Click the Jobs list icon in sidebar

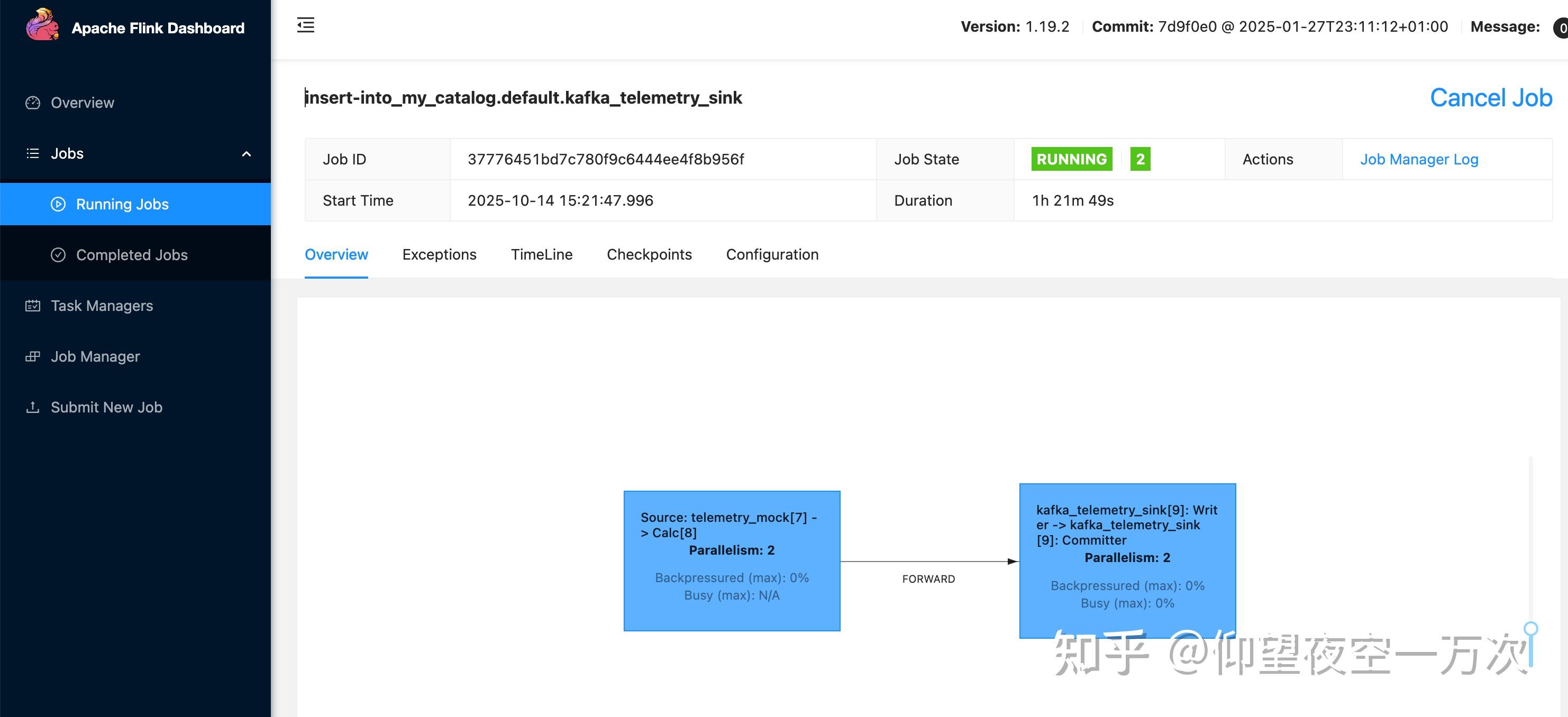pos(32,153)
